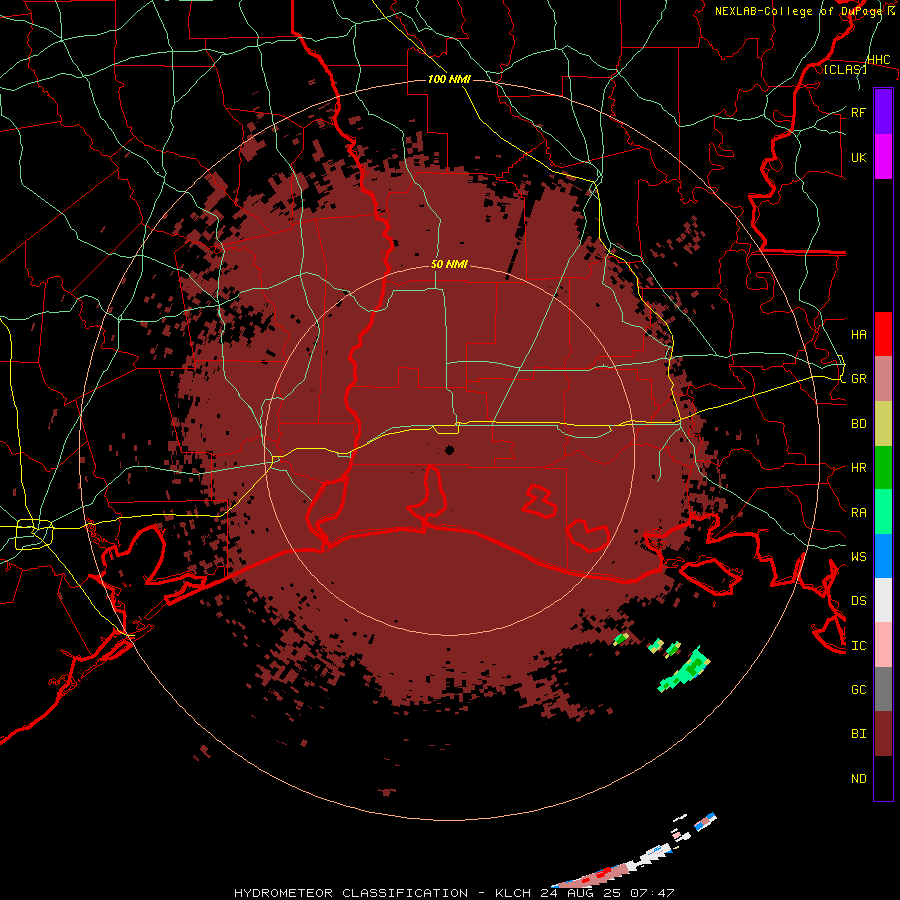This screenshot has height=900, width=900.
Task: Click the 'IC' legend label
Action: (858, 646)
